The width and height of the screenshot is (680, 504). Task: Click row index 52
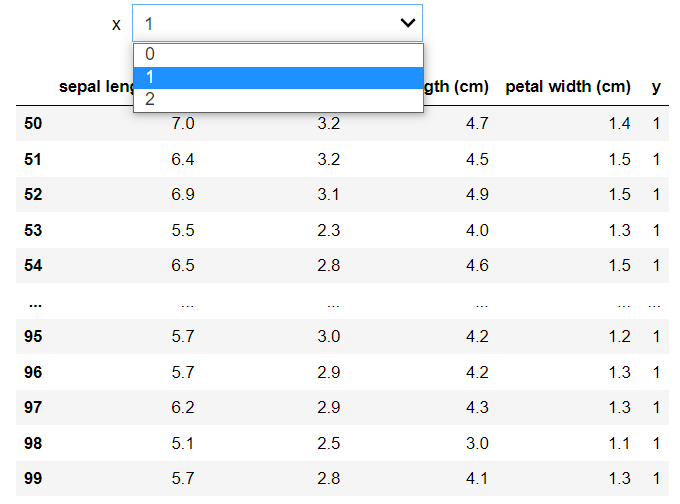[x=33, y=194]
